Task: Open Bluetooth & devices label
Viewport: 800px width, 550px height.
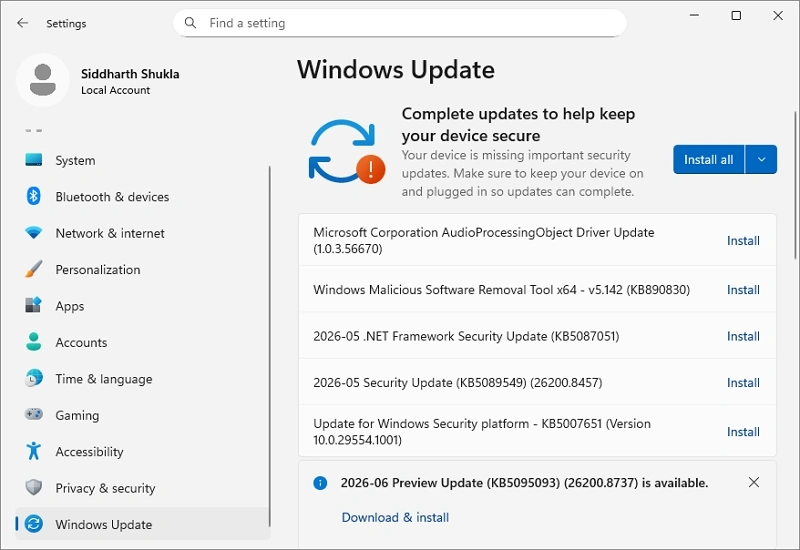Action: [x=112, y=196]
